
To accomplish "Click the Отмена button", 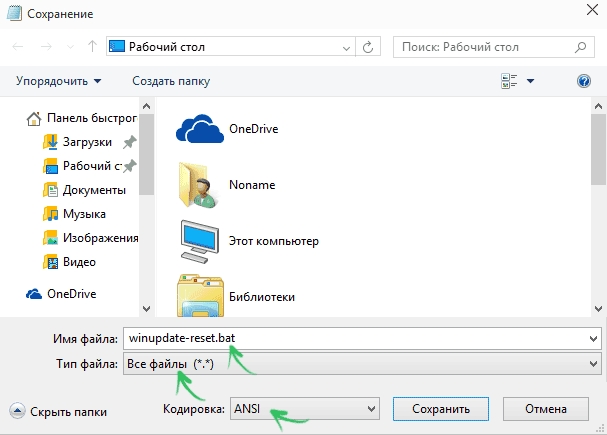I will click(545, 409).
